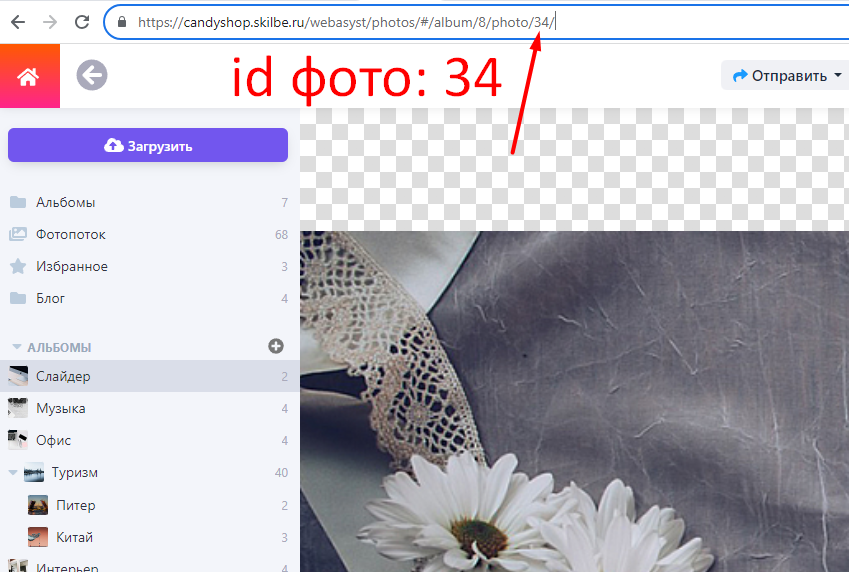Viewport: 849px width, 572px height.
Task: Open the home icon tile
Action: point(29,76)
